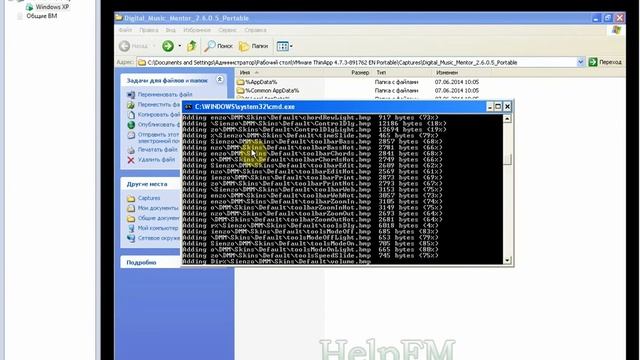Select the %Common AppData% folder
The image size is (640, 360).
[272, 91]
